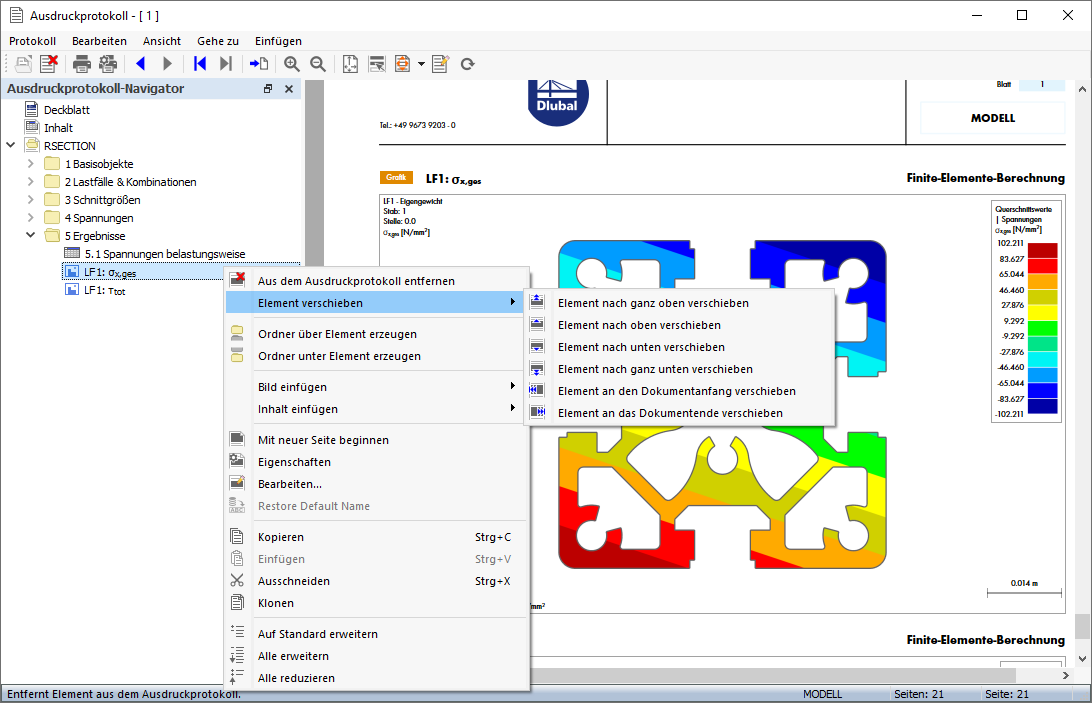Open printer settings toolbar icon
The image size is (1092, 703).
pos(108,64)
